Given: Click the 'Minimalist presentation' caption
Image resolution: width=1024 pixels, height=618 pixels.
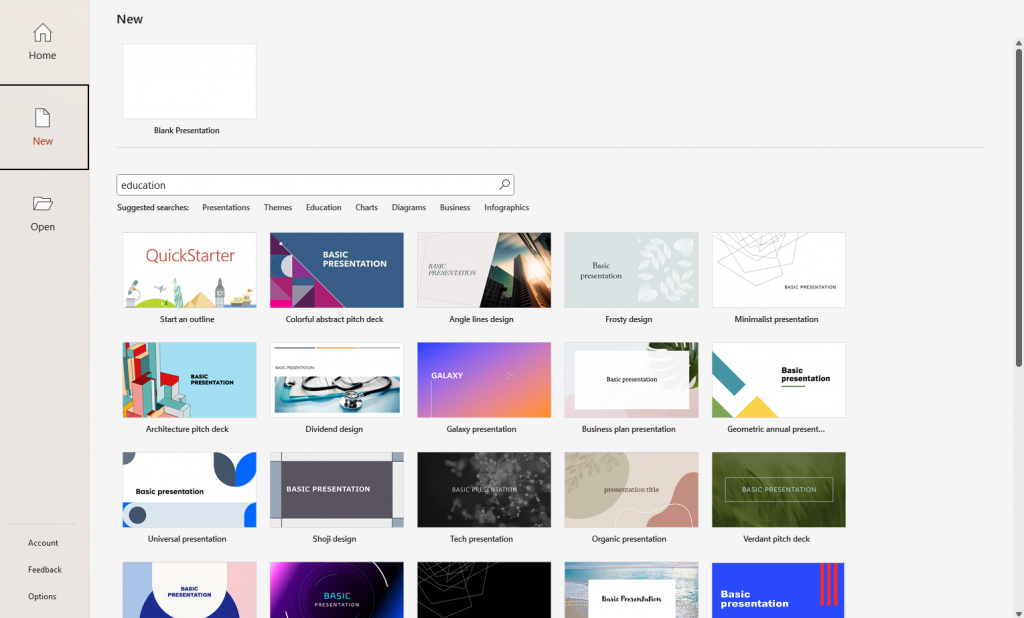Looking at the screenshot, I should point(776,319).
